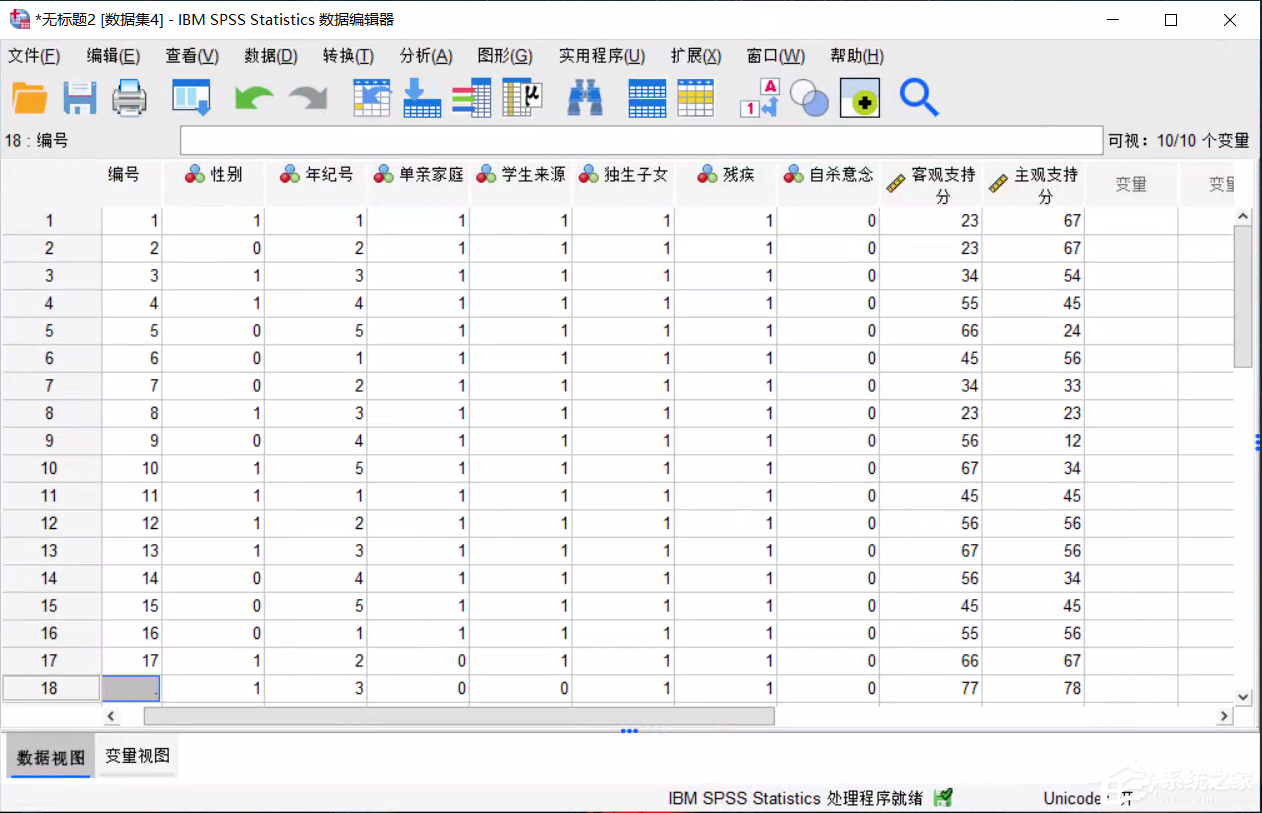Open the Recall recent dialogs icon
The width and height of the screenshot is (1262, 813).
pos(191,98)
